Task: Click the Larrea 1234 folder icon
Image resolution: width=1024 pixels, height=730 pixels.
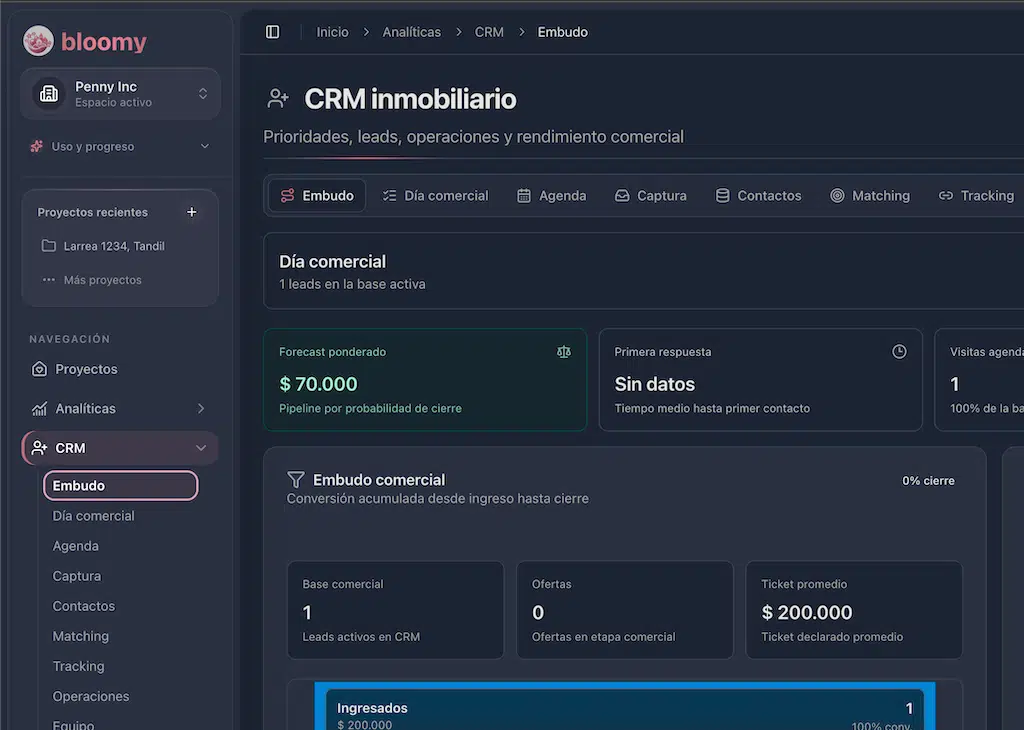Action: [x=48, y=246]
